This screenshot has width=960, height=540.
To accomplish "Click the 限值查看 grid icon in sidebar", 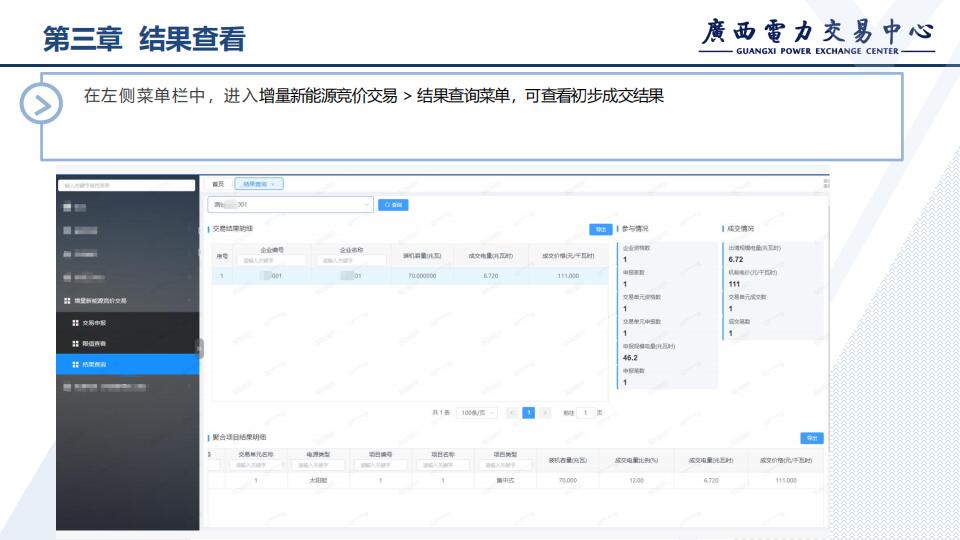I will (x=75, y=344).
